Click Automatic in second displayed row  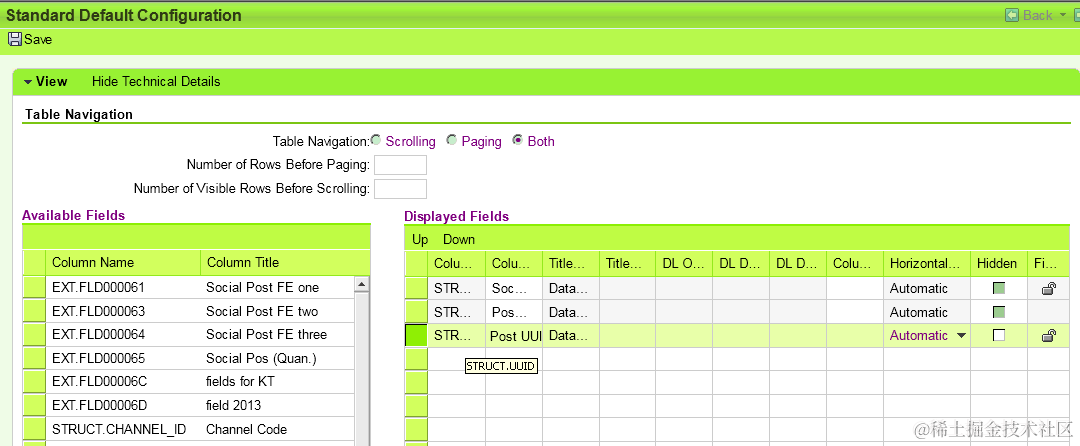click(926, 312)
